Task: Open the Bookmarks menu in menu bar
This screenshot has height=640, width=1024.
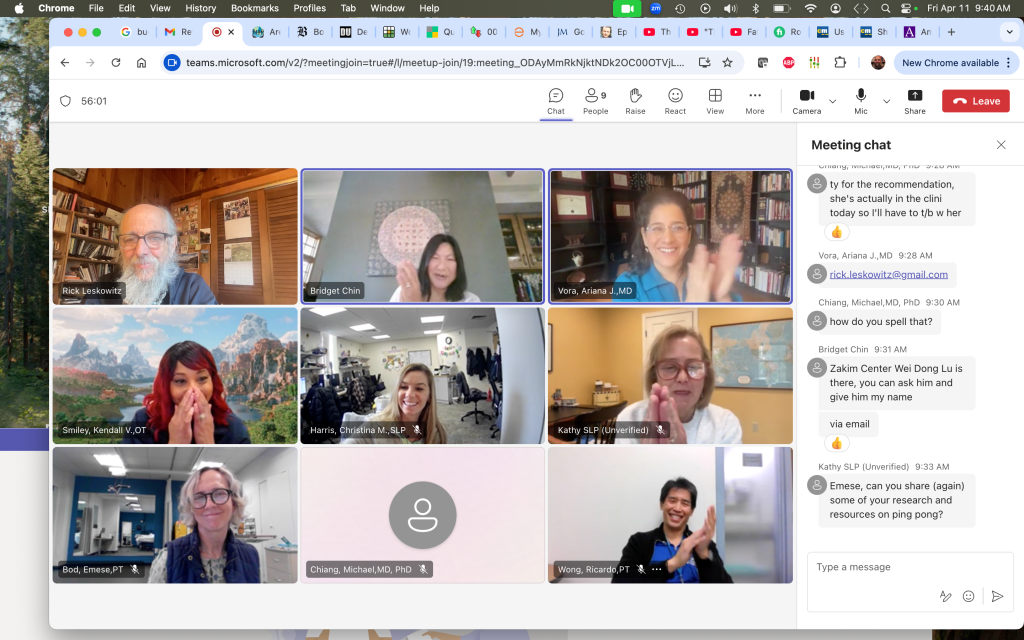Action: (254, 8)
